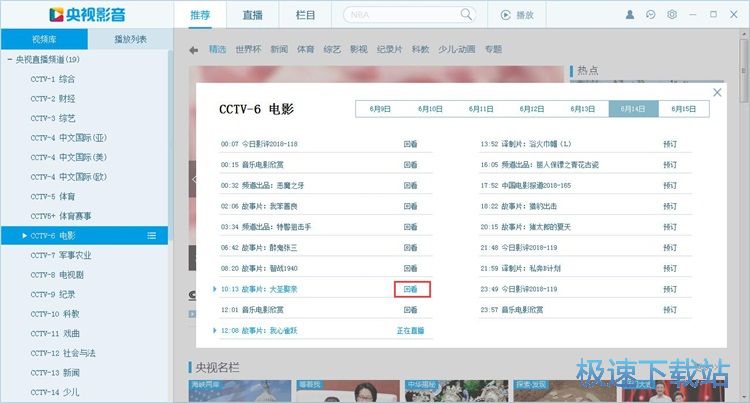Open the 体育 category
The width and height of the screenshot is (750, 403).
pyautogui.click(x=305, y=49)
